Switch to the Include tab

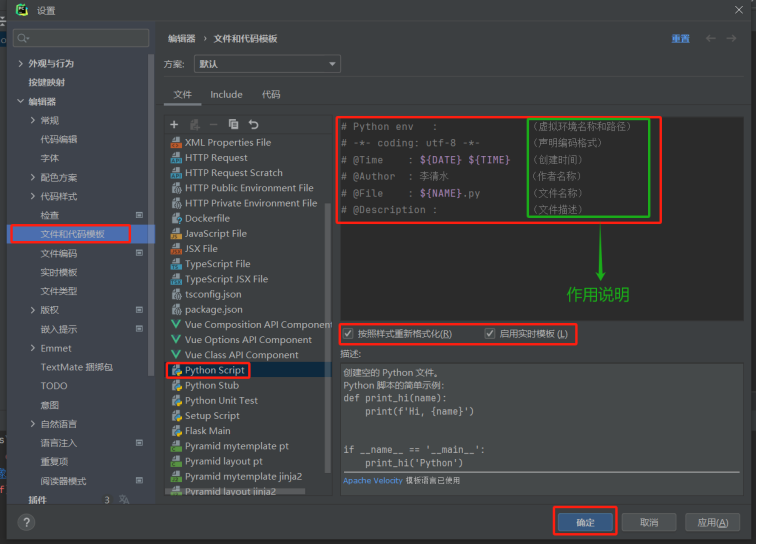point(226,94)
